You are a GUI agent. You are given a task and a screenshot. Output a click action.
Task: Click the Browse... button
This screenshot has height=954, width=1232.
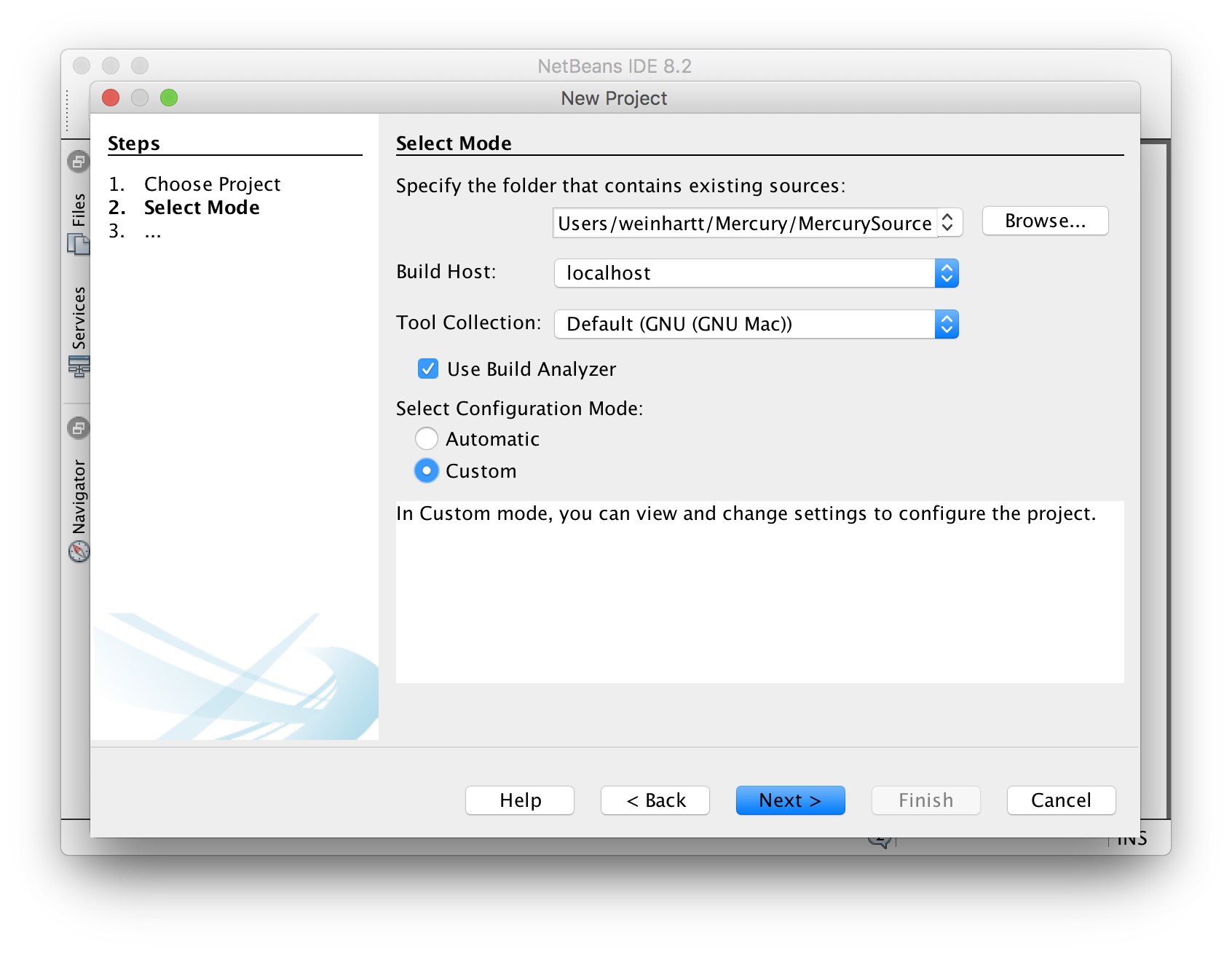pyautogui.click(x=1045, y=221)
